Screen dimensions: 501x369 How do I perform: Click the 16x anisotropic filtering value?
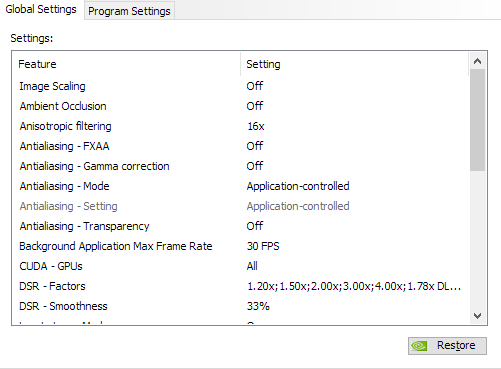click(x=256, y=126)
